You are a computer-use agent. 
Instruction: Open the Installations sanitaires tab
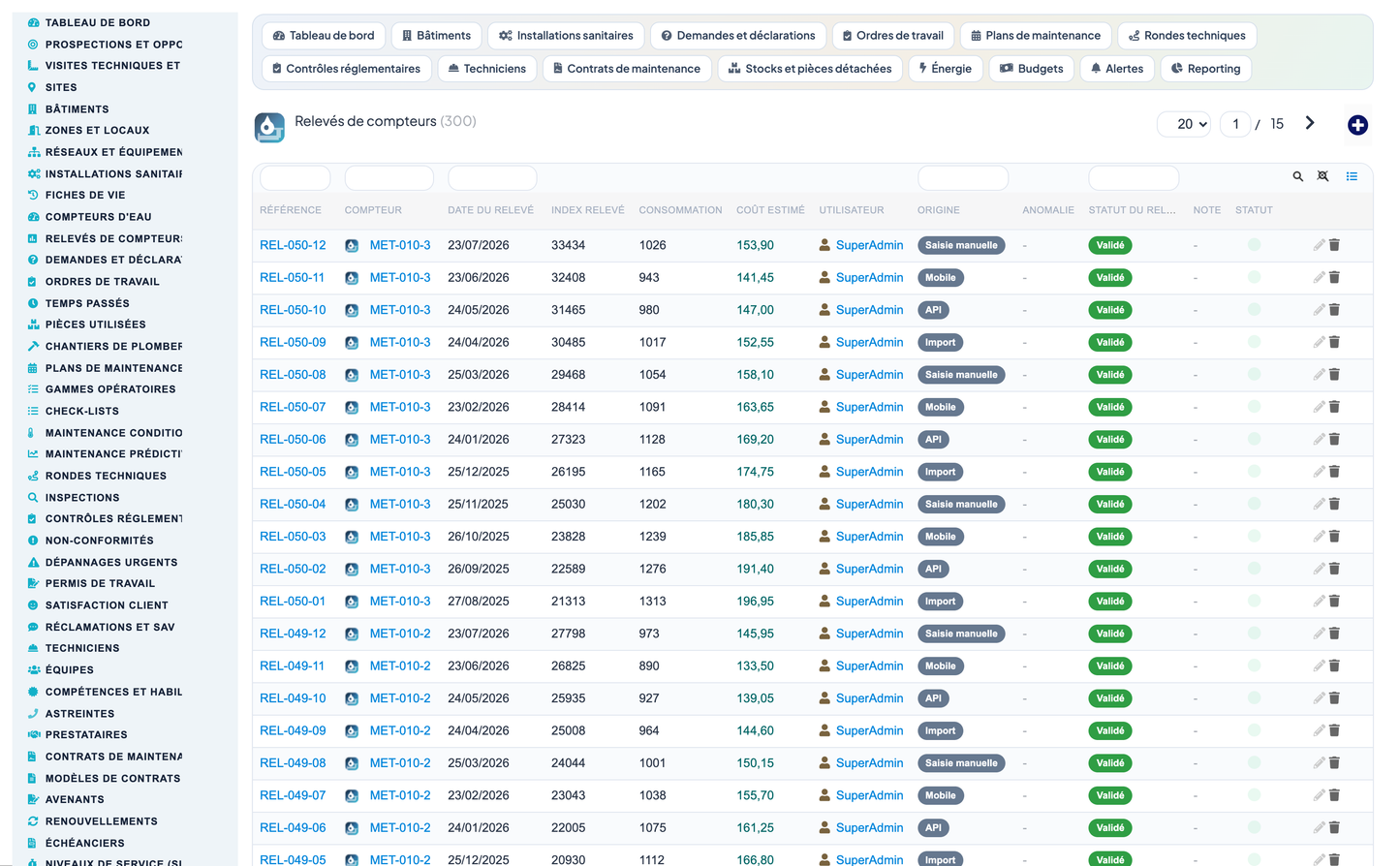566,36
